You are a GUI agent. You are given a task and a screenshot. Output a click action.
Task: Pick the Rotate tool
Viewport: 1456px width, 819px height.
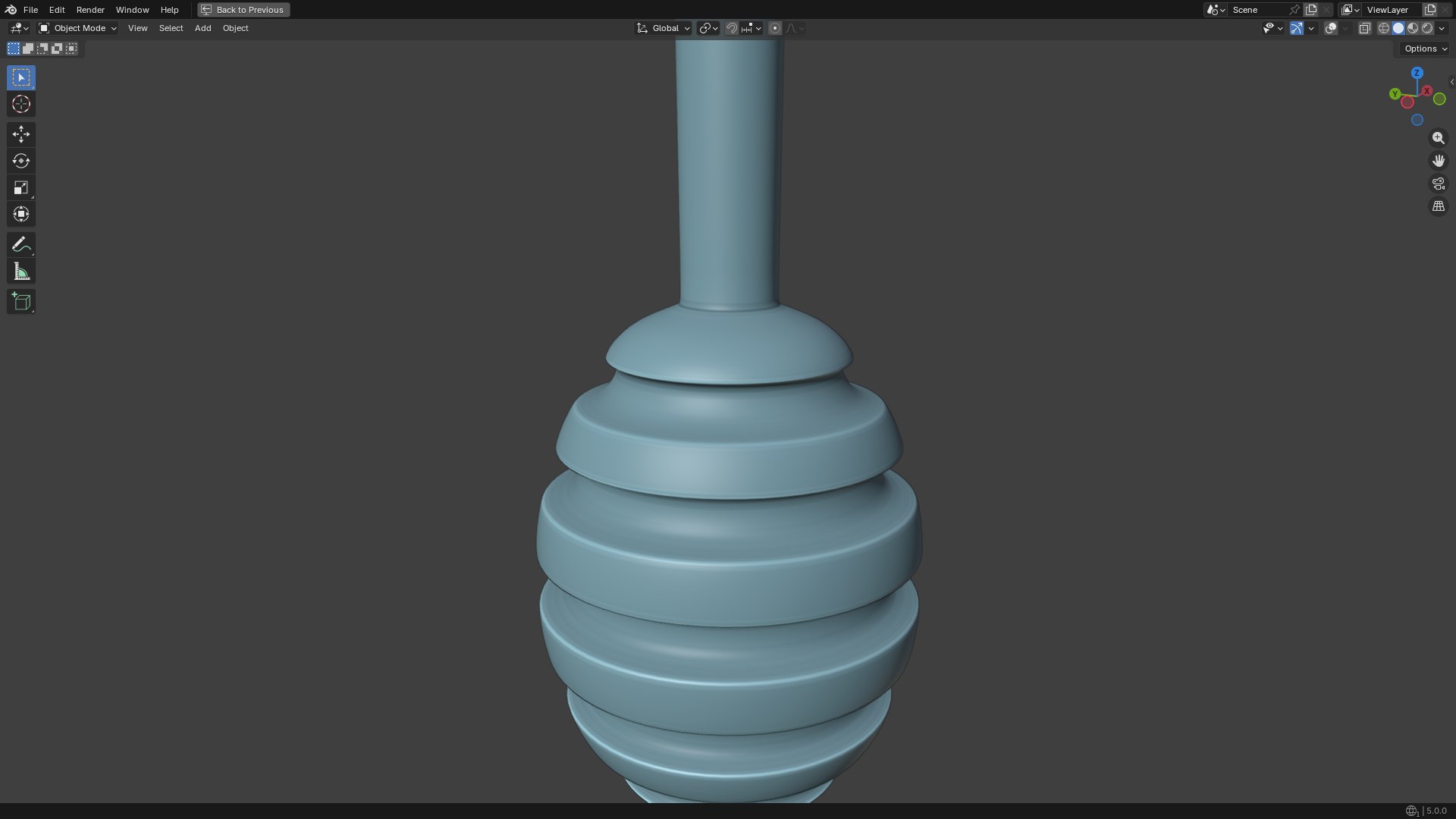coord(21,161)
